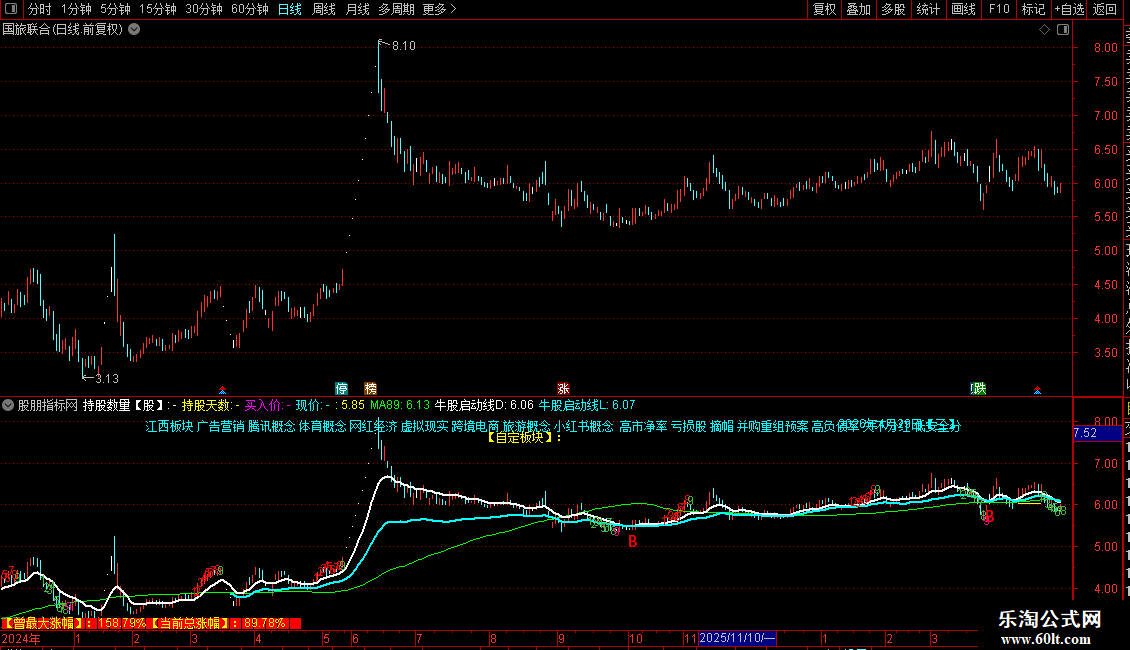Select the 15分钟 period tab
The image size is (1130, 650).
coord(158,9)
